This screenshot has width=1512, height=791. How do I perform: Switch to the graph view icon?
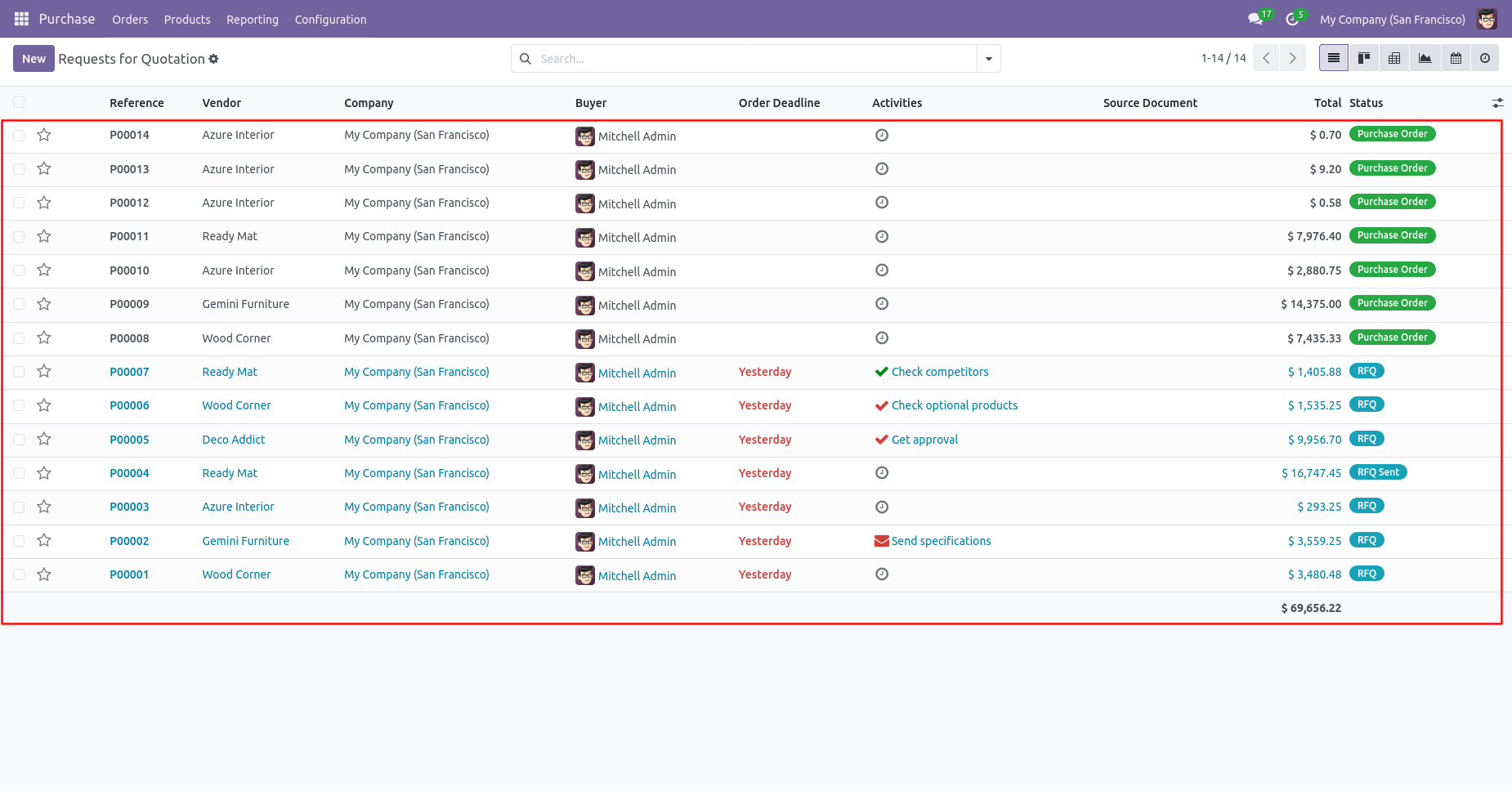coord(1425,58)
